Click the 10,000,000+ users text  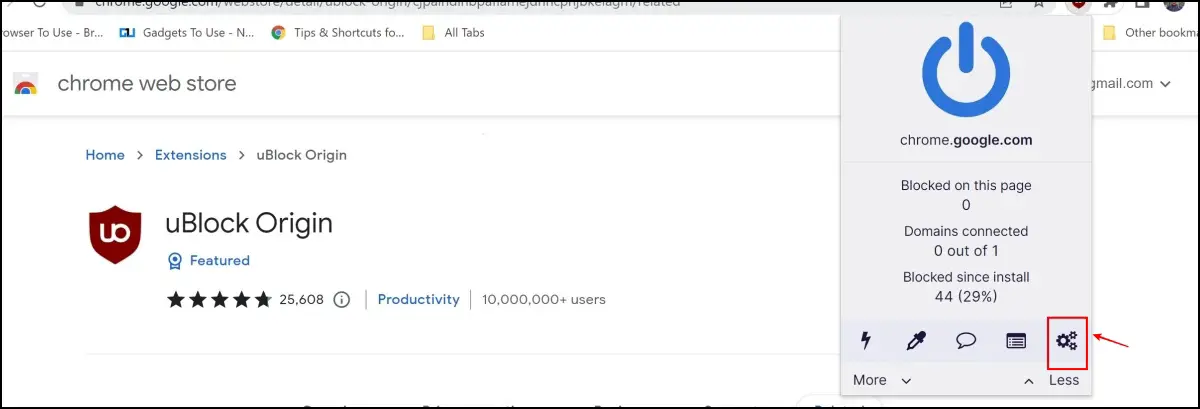(x=543, y=299)
